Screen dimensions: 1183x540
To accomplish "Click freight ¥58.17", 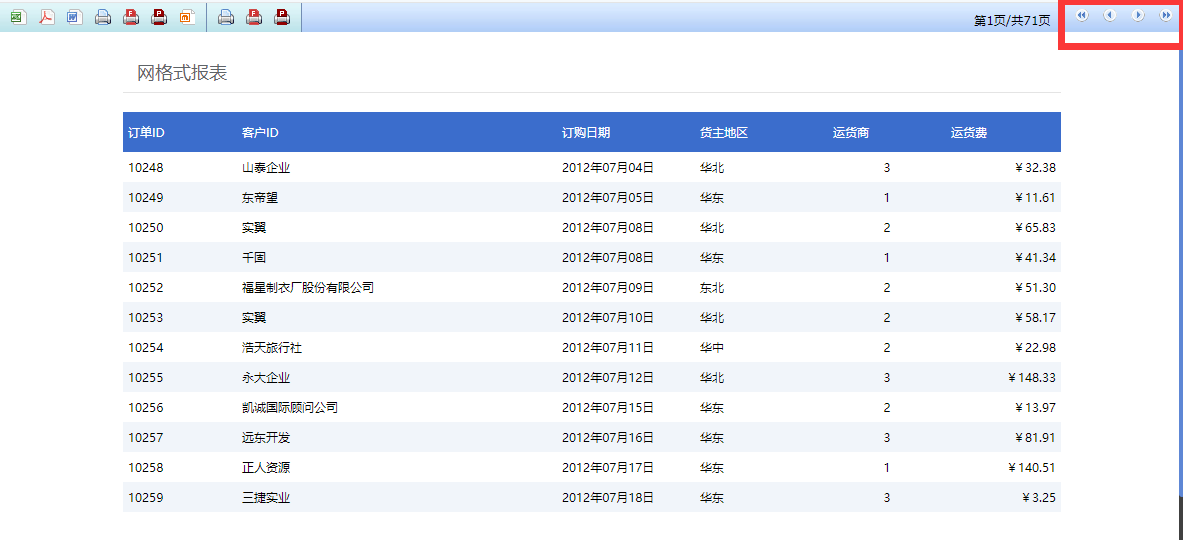I will pos(1035,318).
